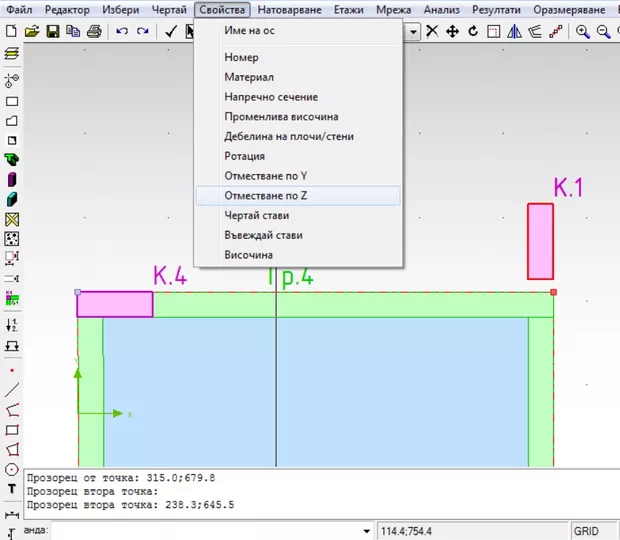The height and width of the screenshot is (540, 620).
Task: Click the Move (four-arrow) tool icon
Action: [452, 31]
